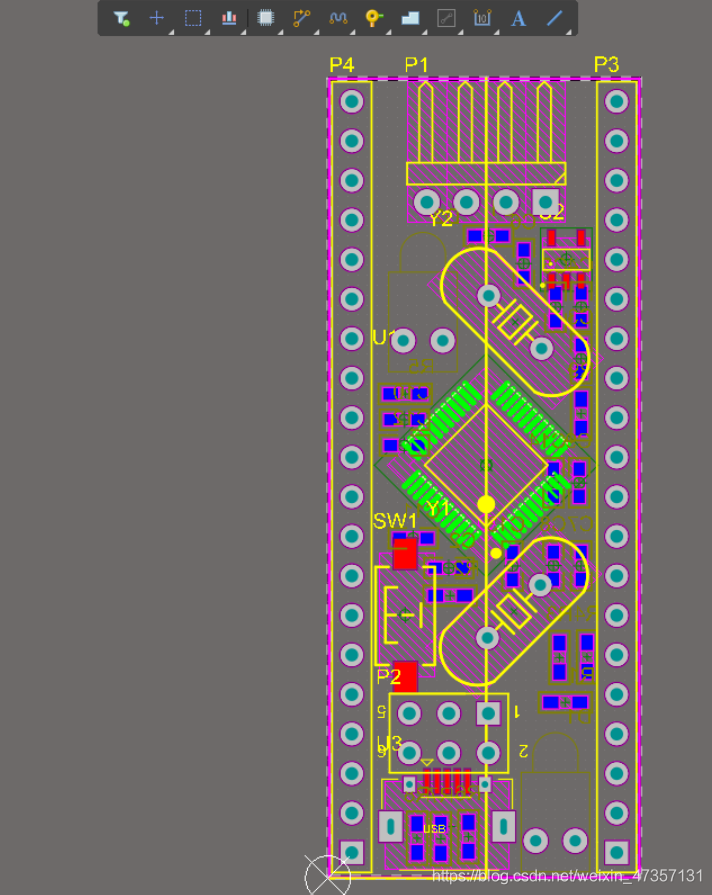
Task: Select the place dimension tool
Action: click(482, 18)
